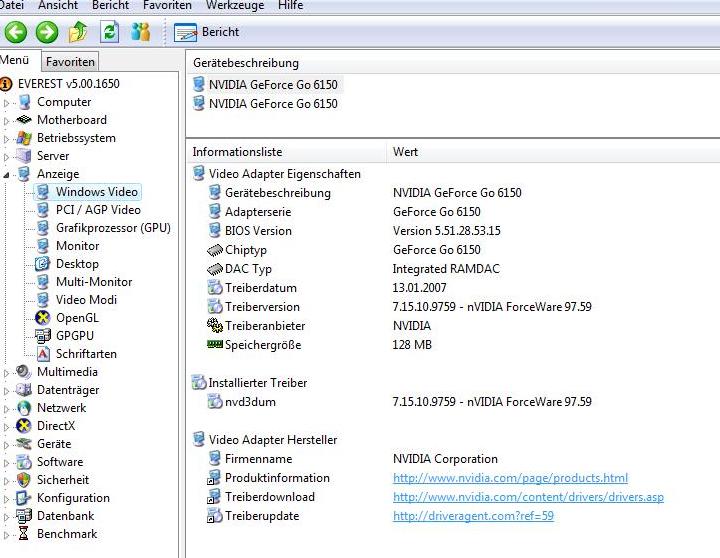Click the Schriftarten font icon
720x558 pixels.
[x=43, y=354]
